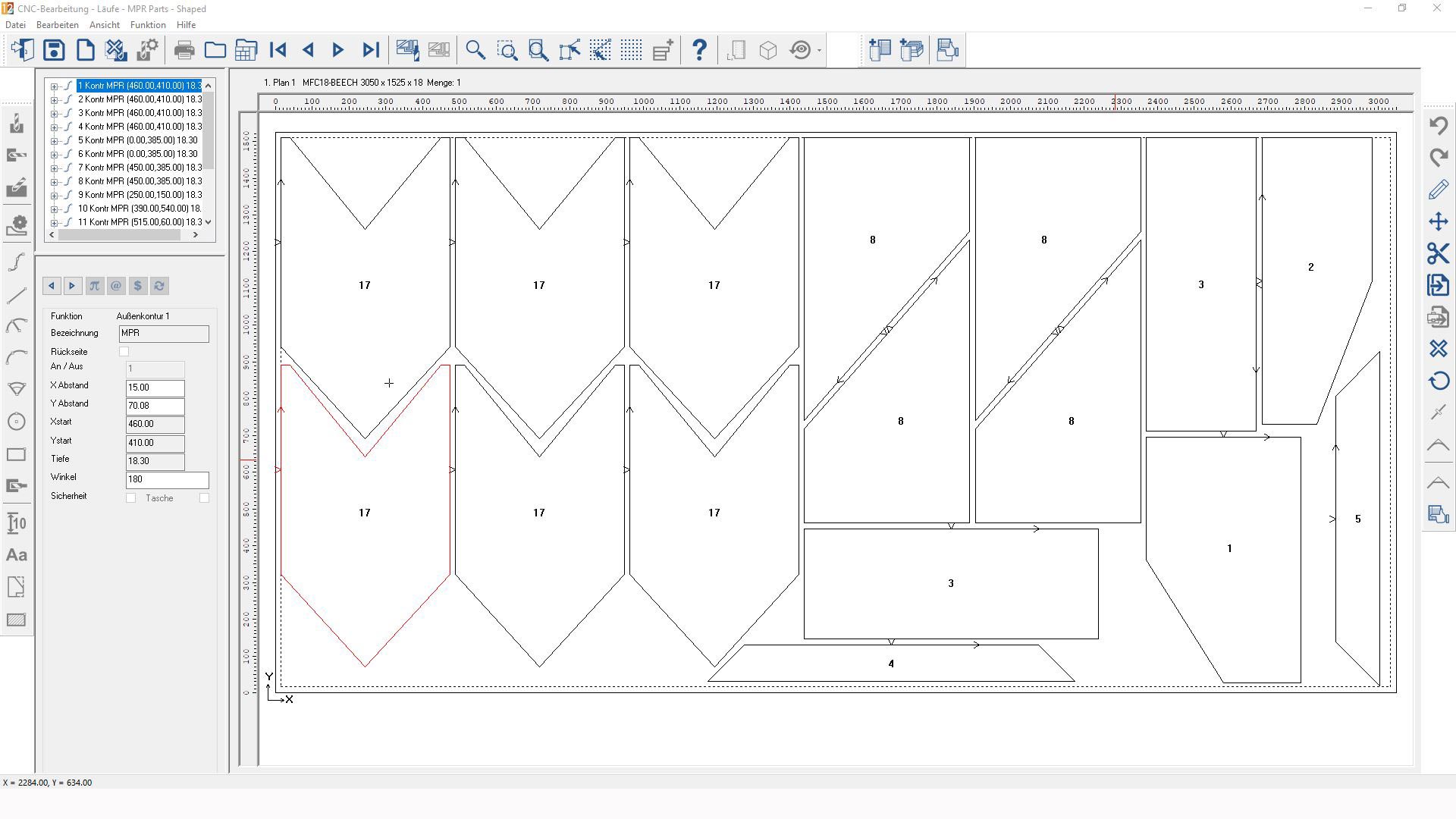Click the Winkel input field

click(x=167, y=480)
